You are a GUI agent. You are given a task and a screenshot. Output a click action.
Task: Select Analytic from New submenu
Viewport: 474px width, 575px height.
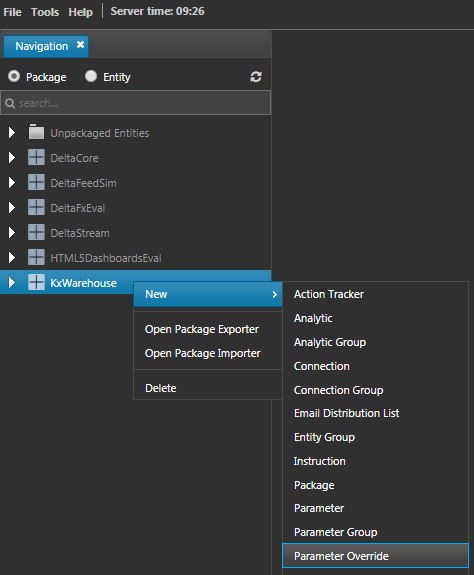pyautogui.click(x=375, y=318)
